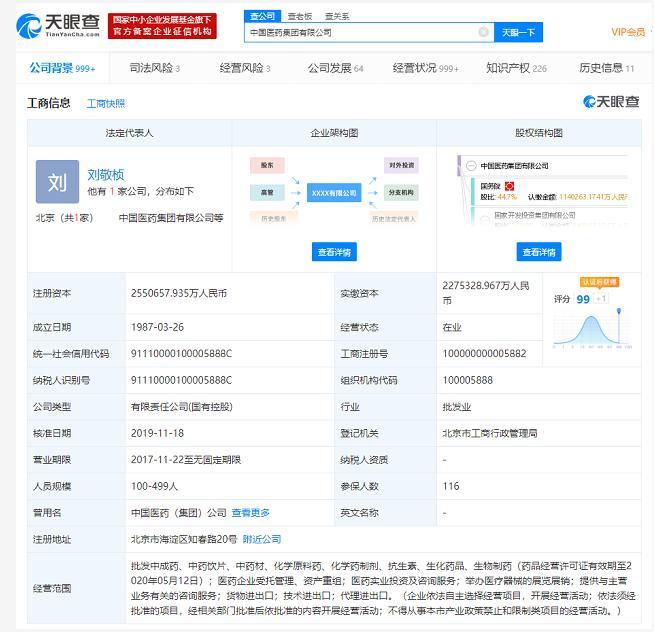Open the 公司发展 tab
The height and width of the screenshot is (632, 654).
pos(335,68)
